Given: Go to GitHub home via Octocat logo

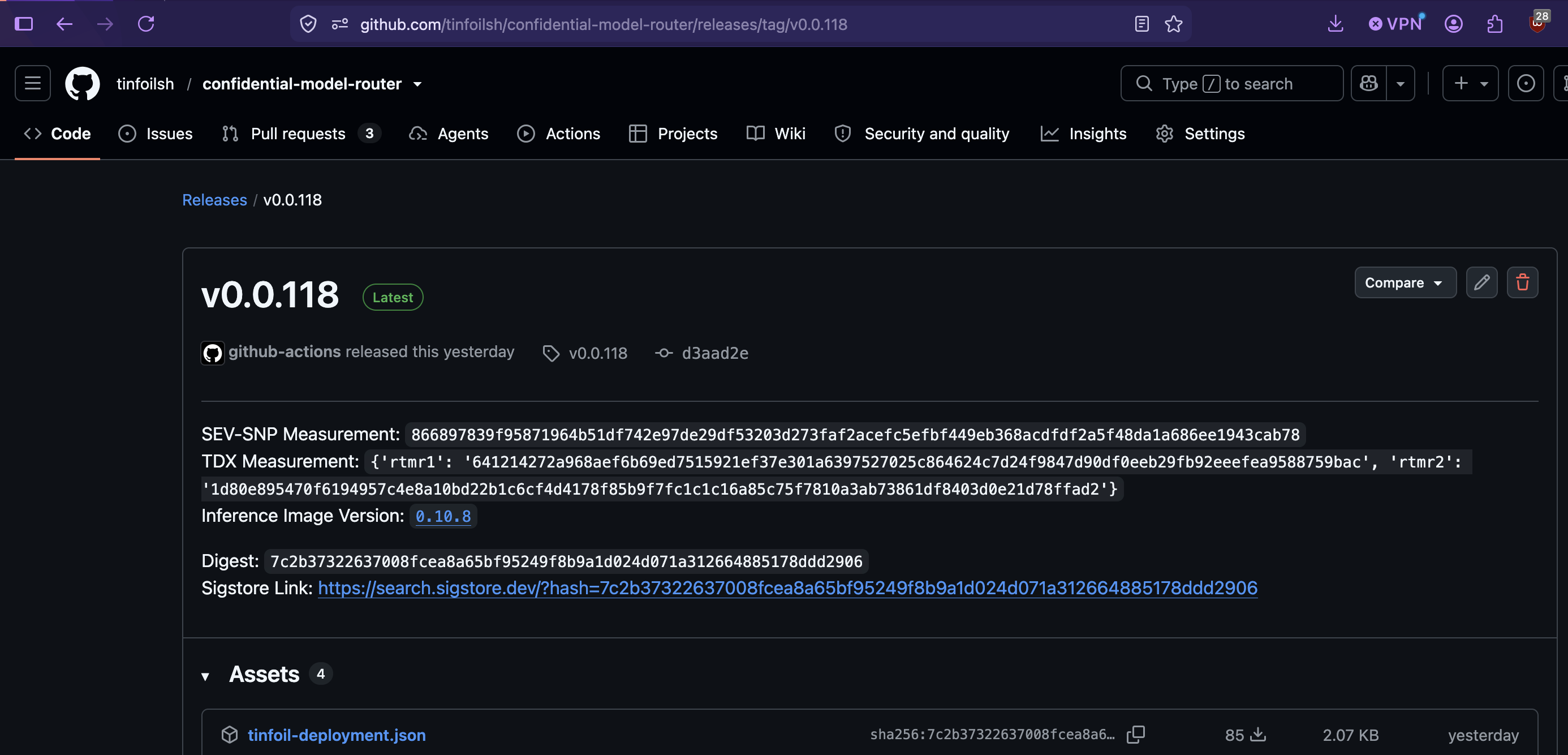Looking at the screenshot, I should click(x=82, y=83).
